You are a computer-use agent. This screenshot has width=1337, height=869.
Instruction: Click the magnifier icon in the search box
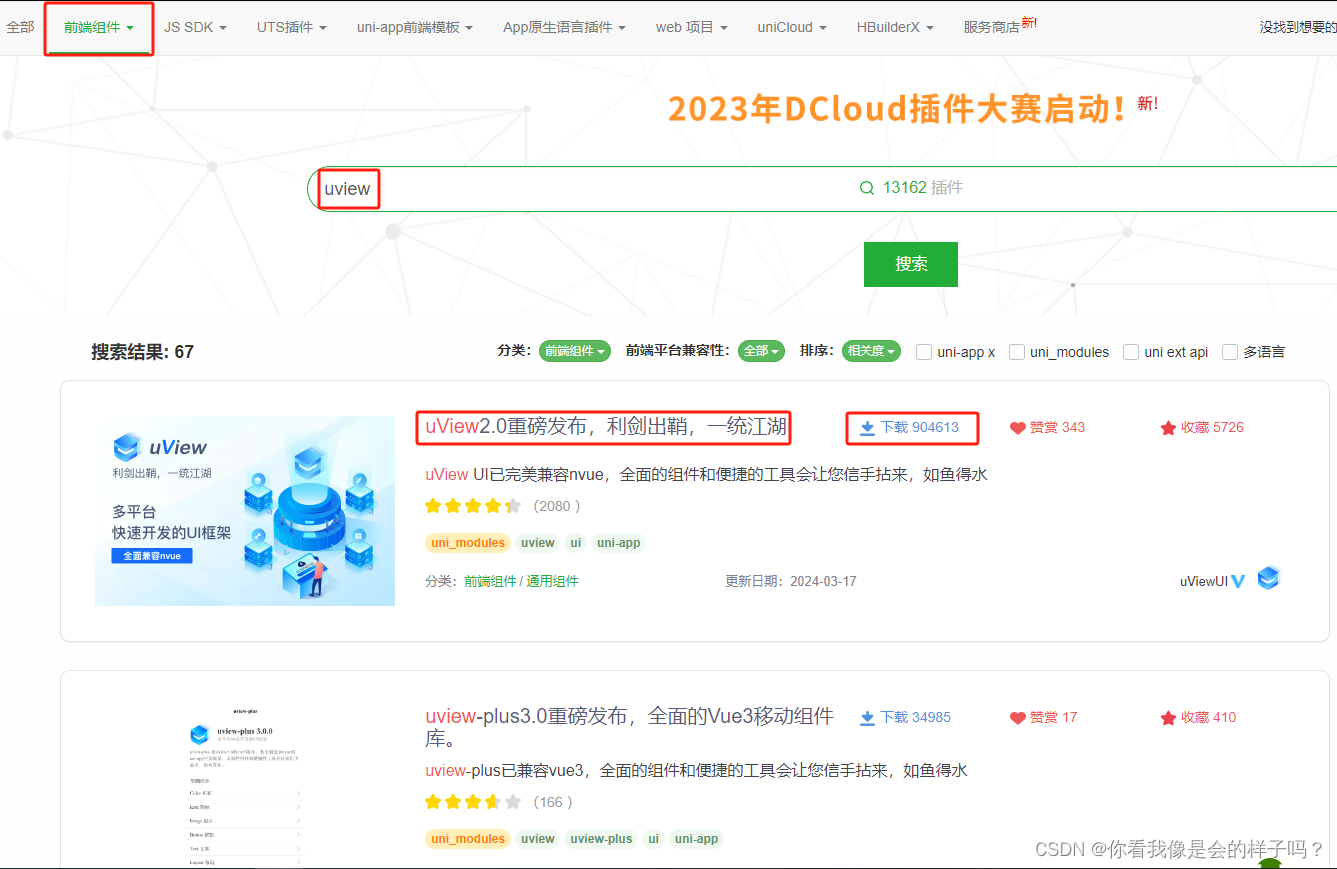pos(867,188)
